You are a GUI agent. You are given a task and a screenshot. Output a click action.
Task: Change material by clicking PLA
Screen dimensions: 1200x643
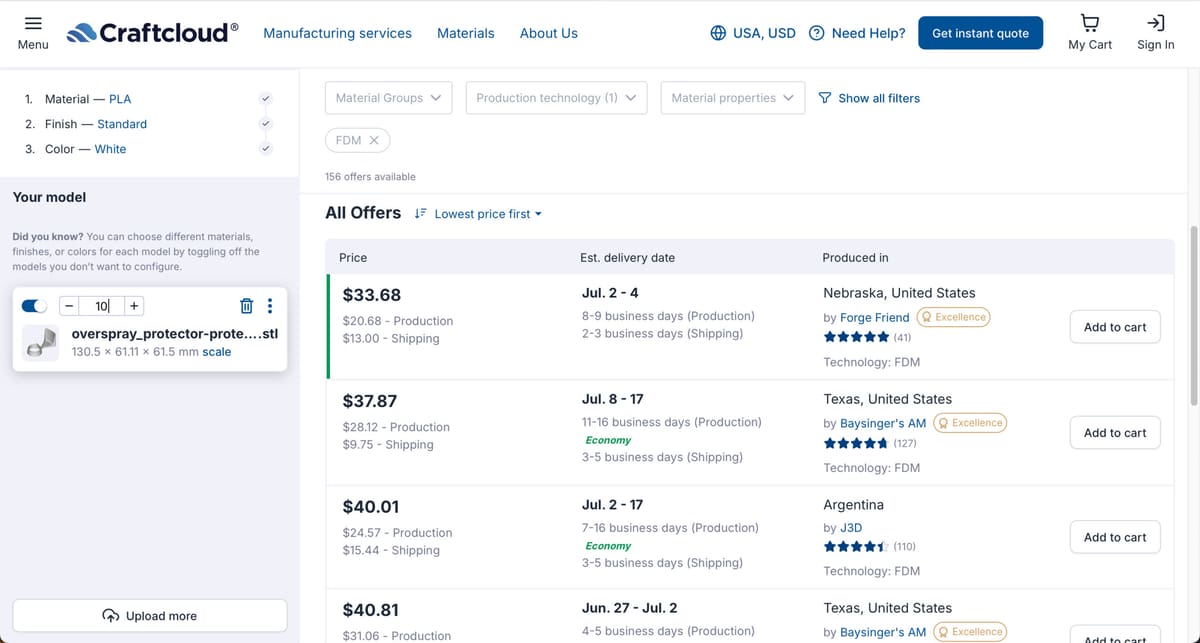point(120,99)
